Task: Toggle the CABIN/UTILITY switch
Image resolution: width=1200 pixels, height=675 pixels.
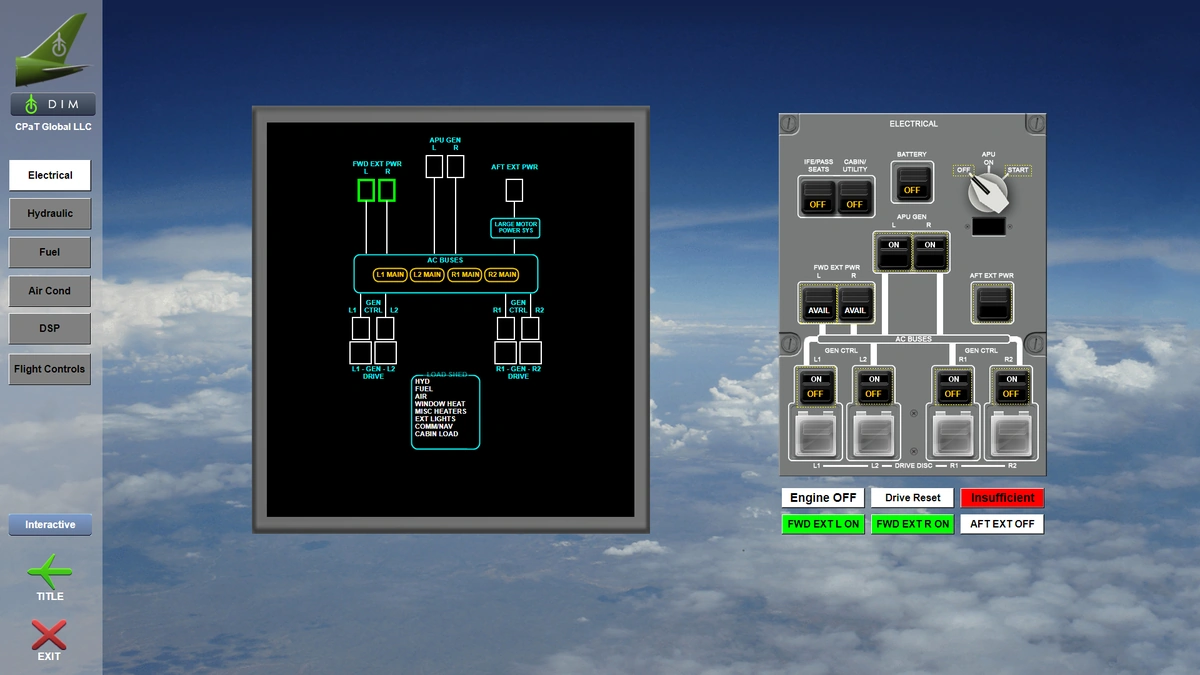Action: pyautogui.click(x=854, y=197)
